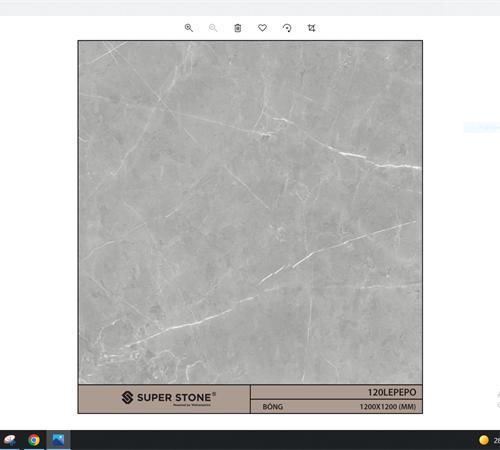Click the 120LEPEPO product code
Image resolution: width=500 pixels, height=450 pixels.
[392, 392]
